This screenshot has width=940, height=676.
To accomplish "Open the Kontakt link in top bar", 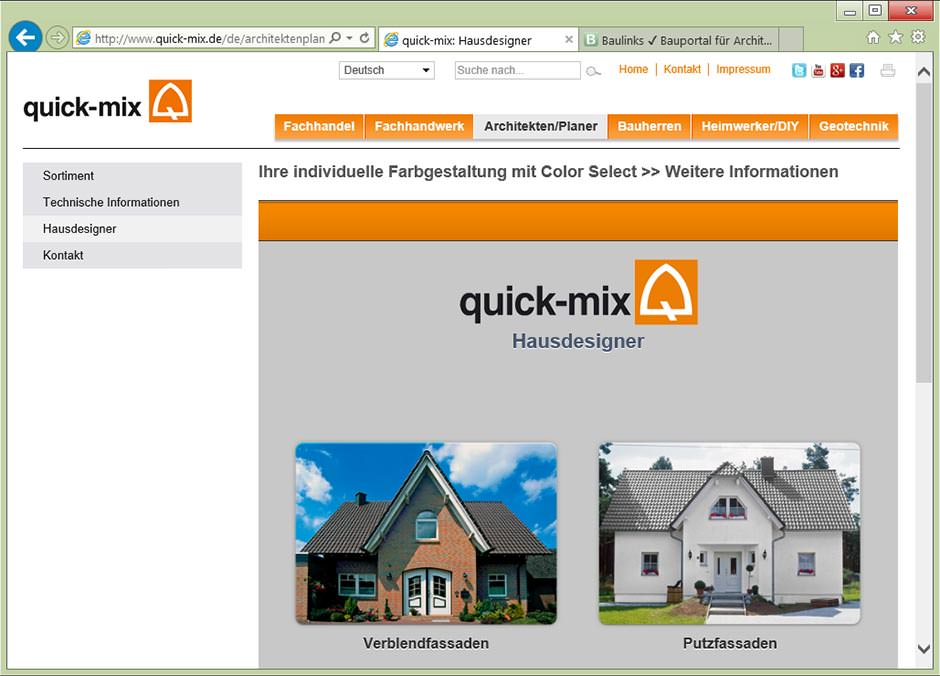I will [682, 69].
